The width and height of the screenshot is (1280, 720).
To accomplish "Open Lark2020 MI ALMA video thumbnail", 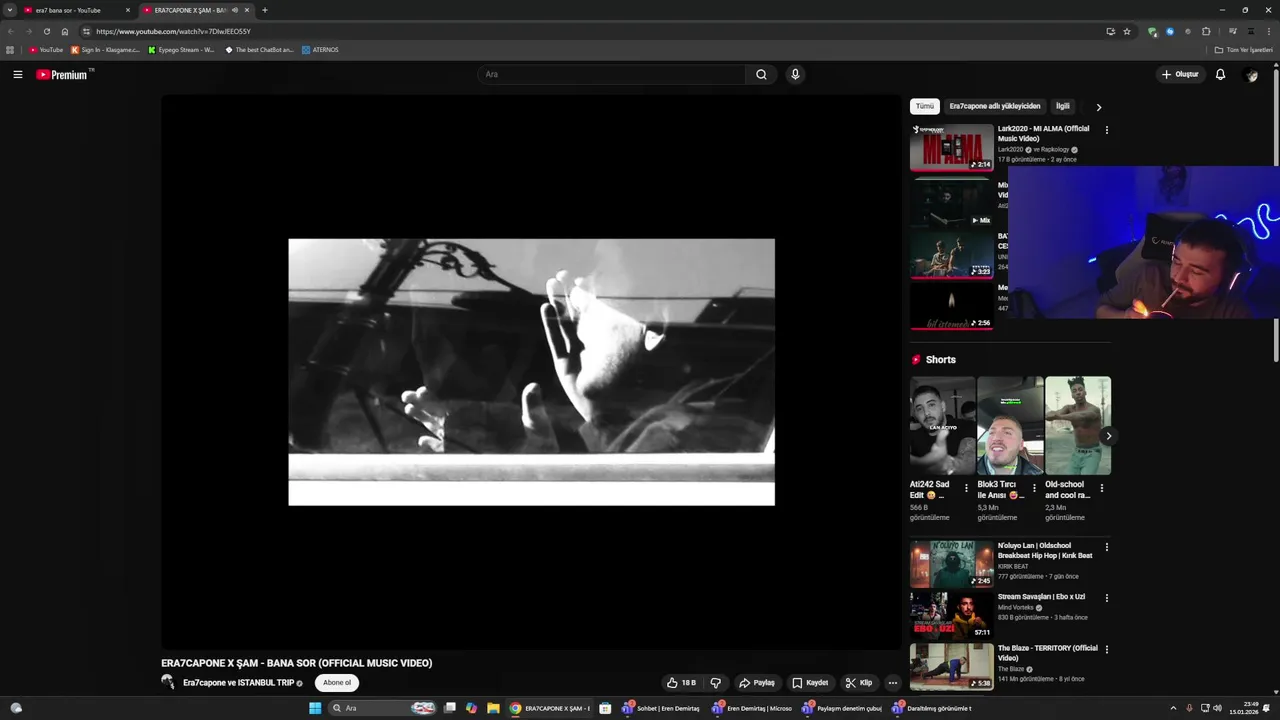I will 951,147.
